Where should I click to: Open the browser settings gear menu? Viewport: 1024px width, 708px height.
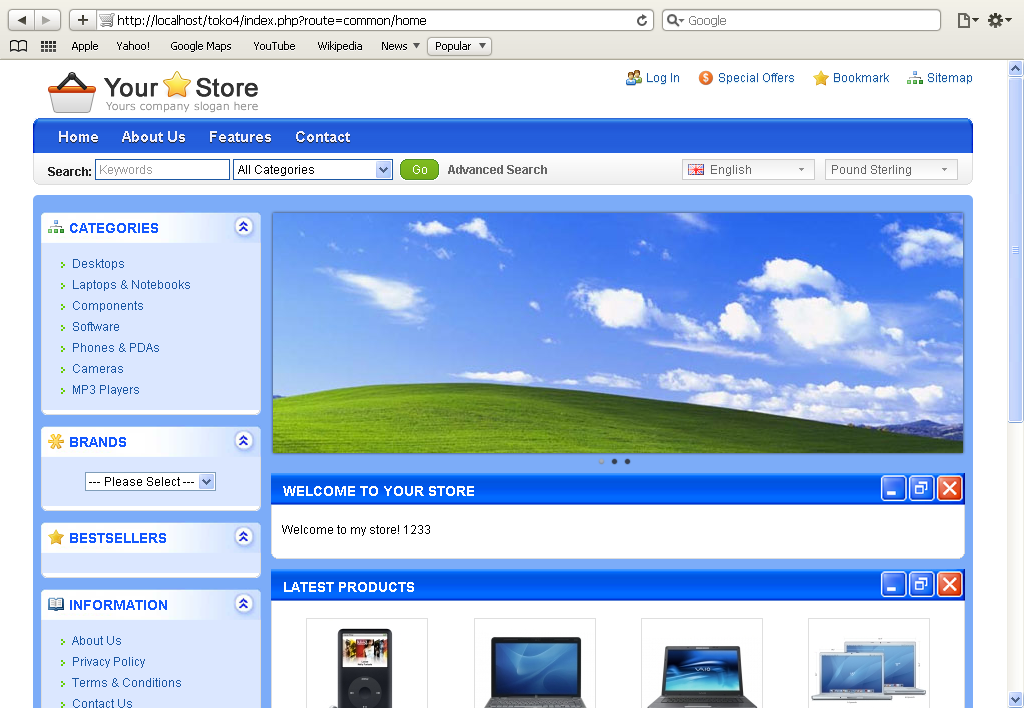pos(999,20)
